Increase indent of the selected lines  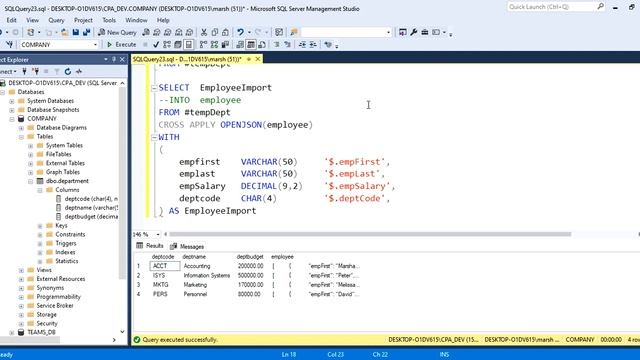313,44
